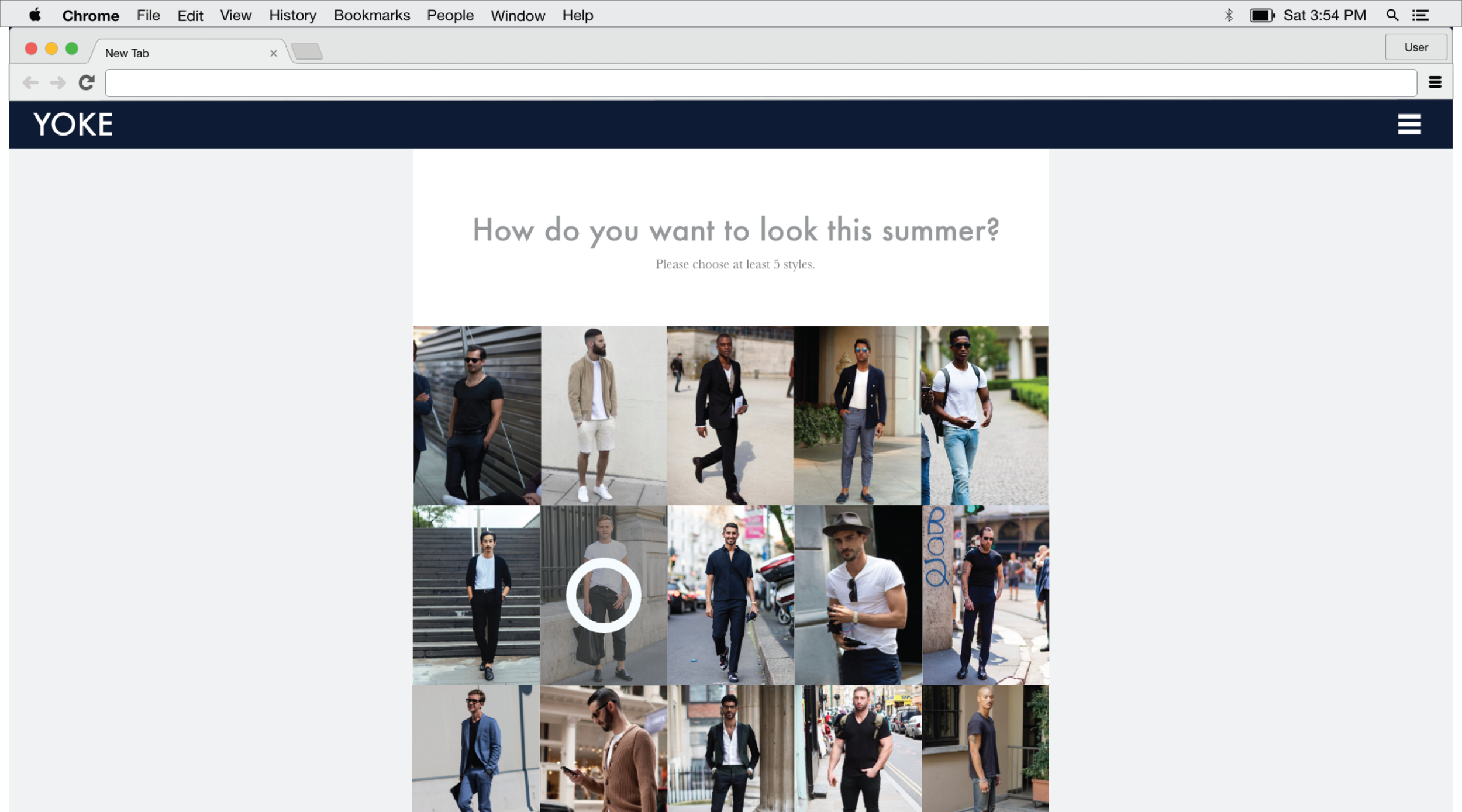Select the blue suit with glasses look
Viewport: 1462px width, 812px height.
coord(476,748)
